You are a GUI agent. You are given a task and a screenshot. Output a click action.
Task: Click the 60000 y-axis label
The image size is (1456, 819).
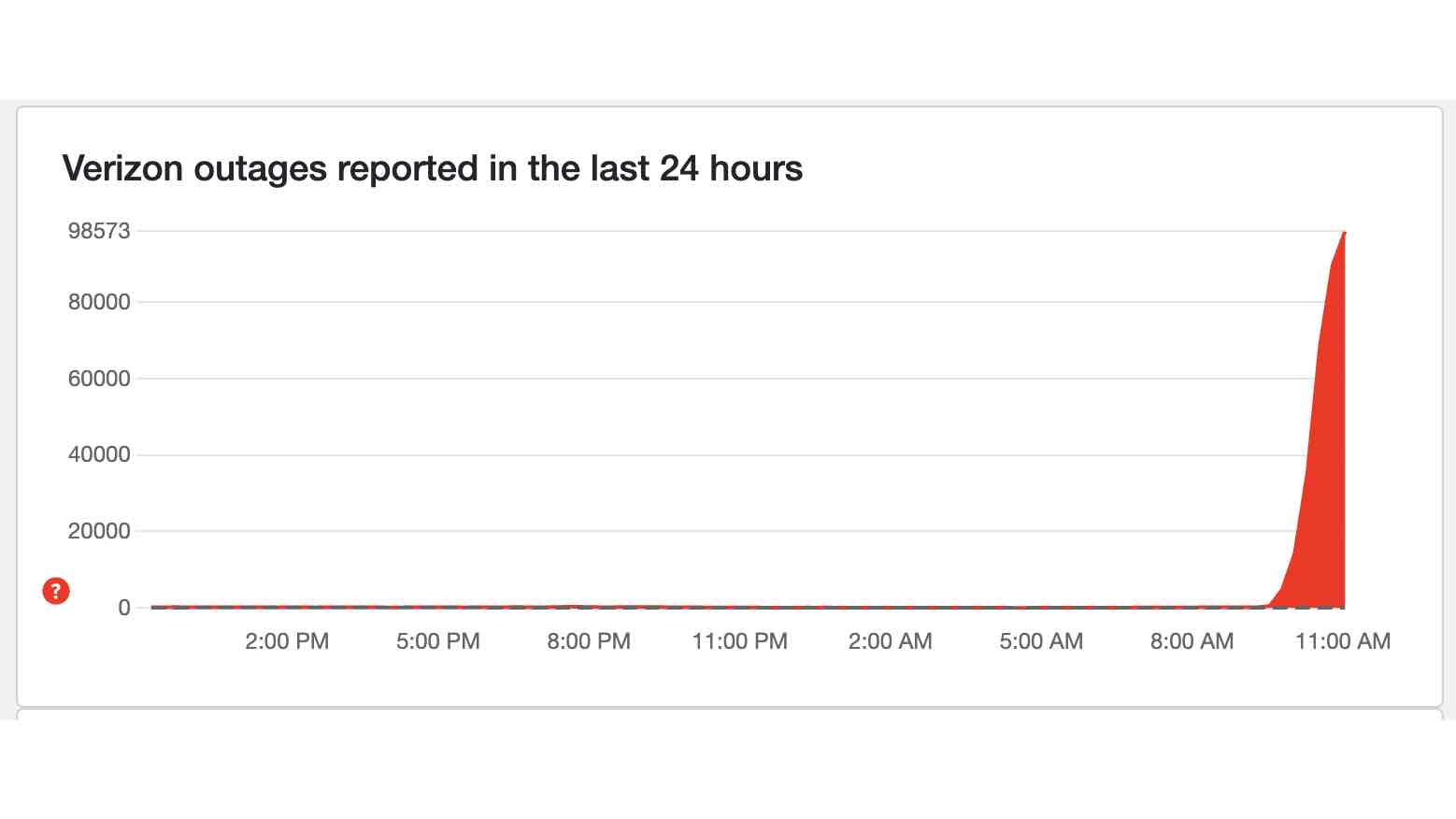pyautogui.click(x=99, y=379)
